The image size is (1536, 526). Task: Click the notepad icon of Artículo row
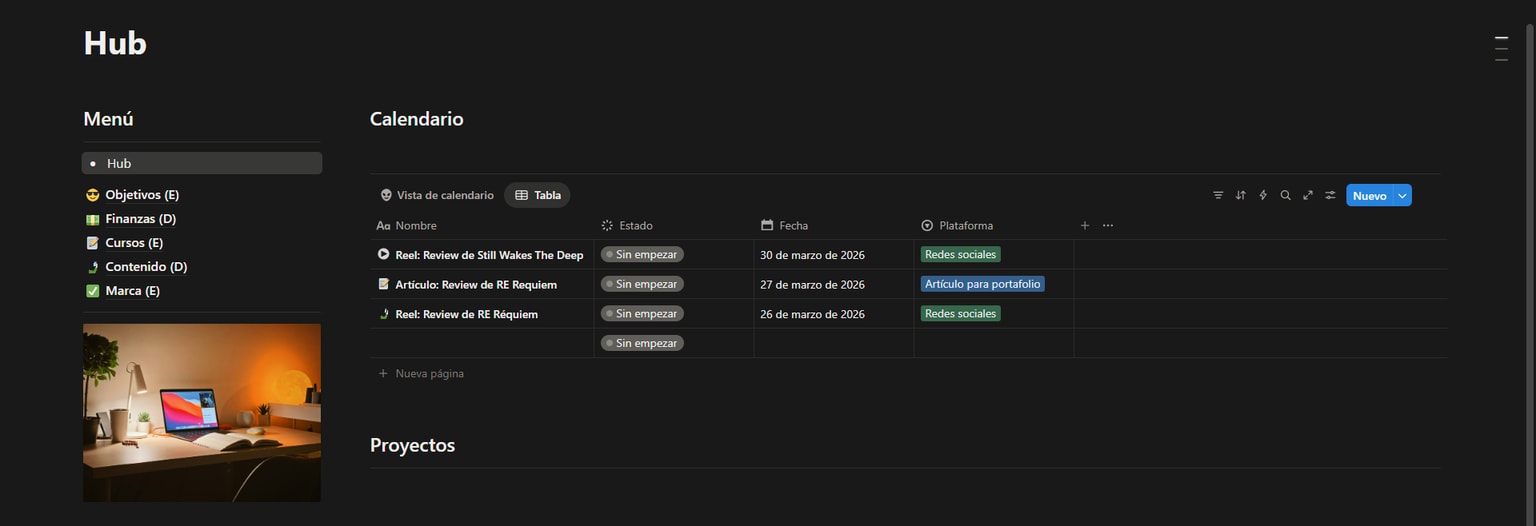(383, 284)
